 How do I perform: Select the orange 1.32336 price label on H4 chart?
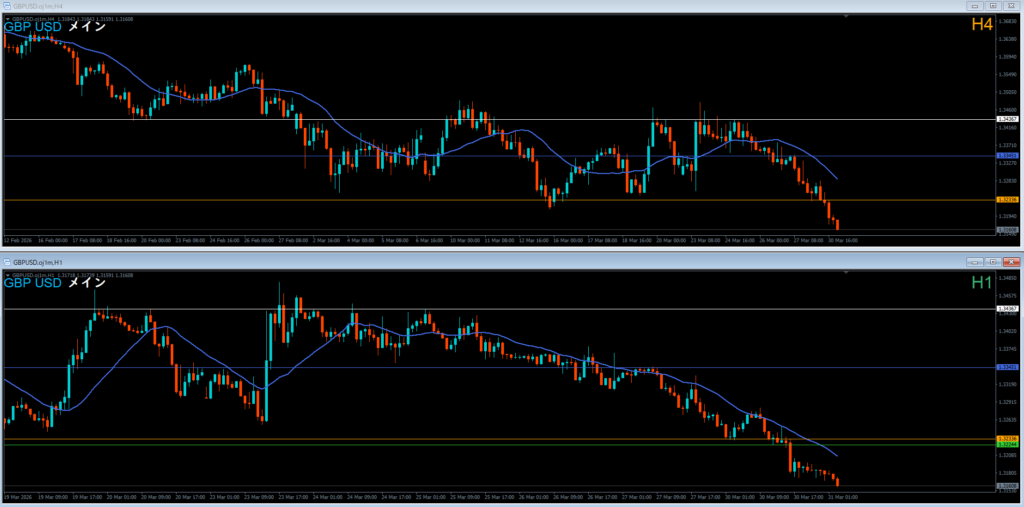click(1008, 200)
